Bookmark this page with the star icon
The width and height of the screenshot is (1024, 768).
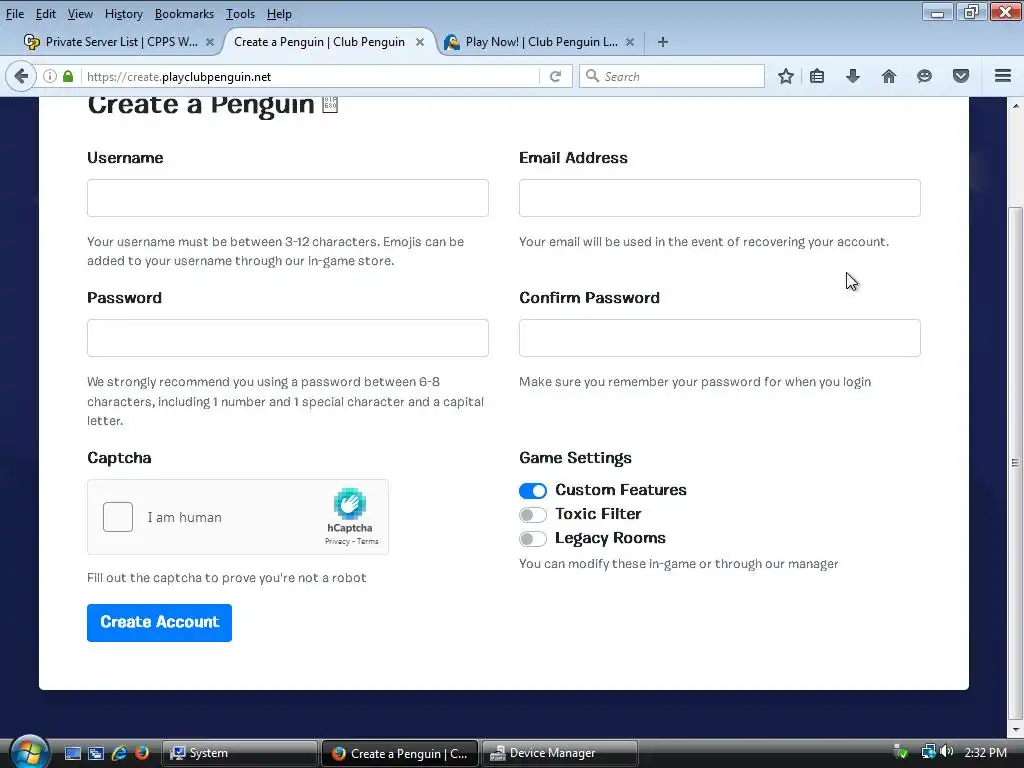(x=786, y=76)
